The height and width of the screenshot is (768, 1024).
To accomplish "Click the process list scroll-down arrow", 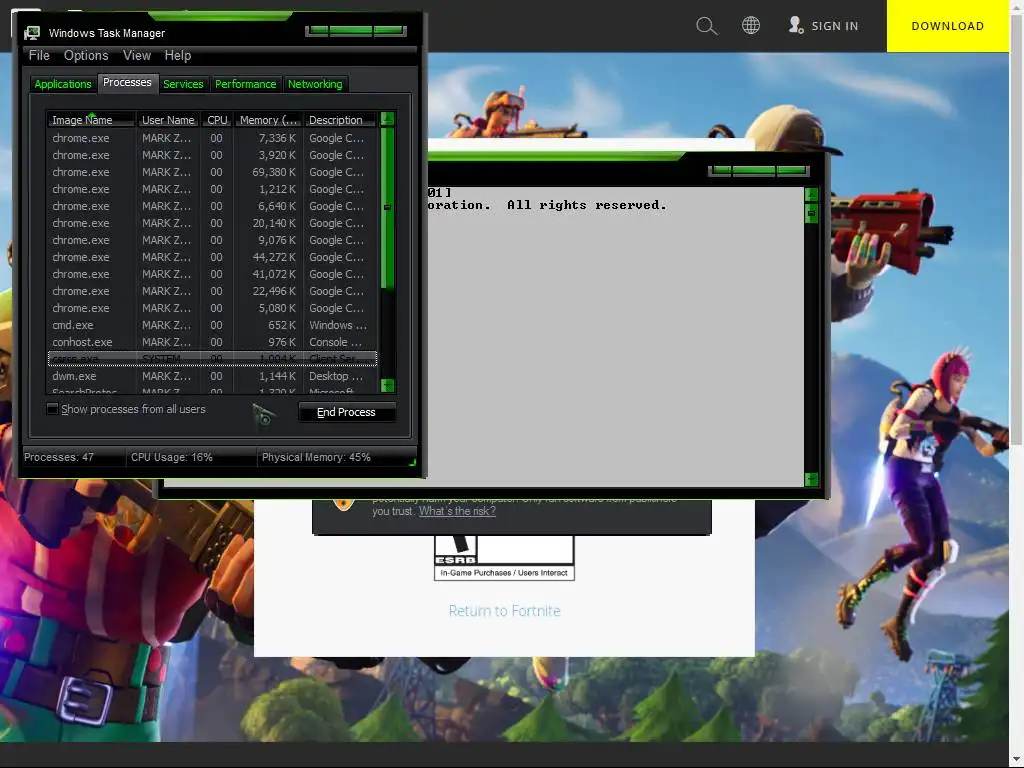I will tap(387, 385).
